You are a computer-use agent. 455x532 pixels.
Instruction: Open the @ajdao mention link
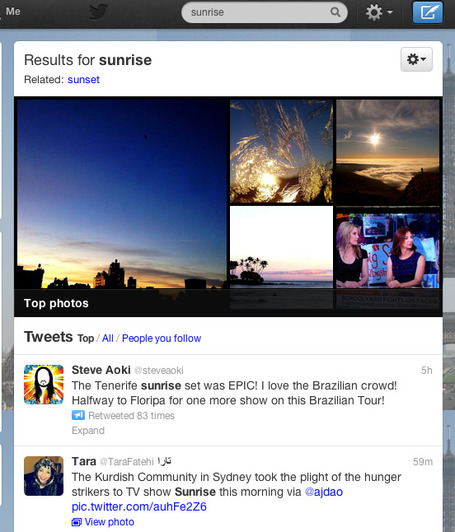click(324, 492)
